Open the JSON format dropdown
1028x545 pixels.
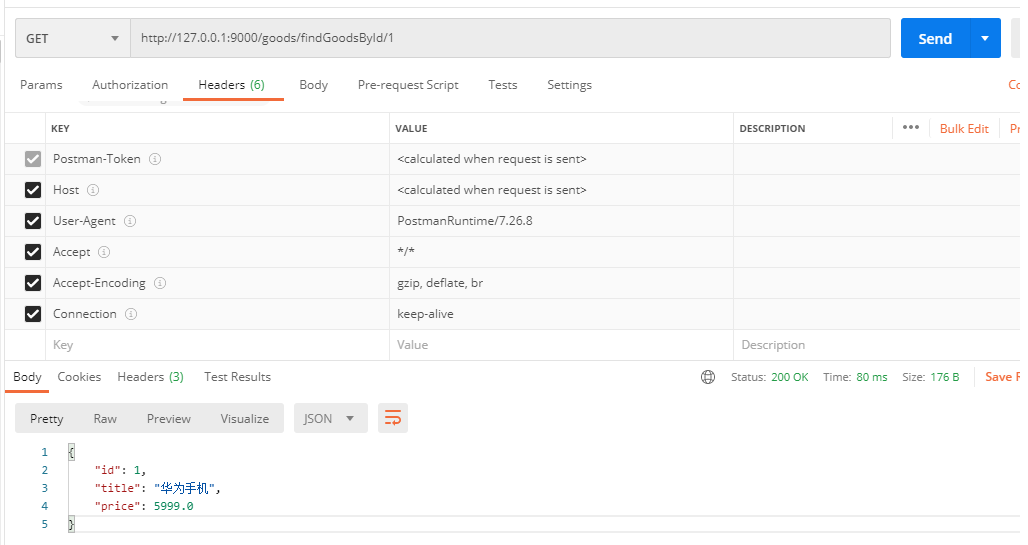coord(328,418)
